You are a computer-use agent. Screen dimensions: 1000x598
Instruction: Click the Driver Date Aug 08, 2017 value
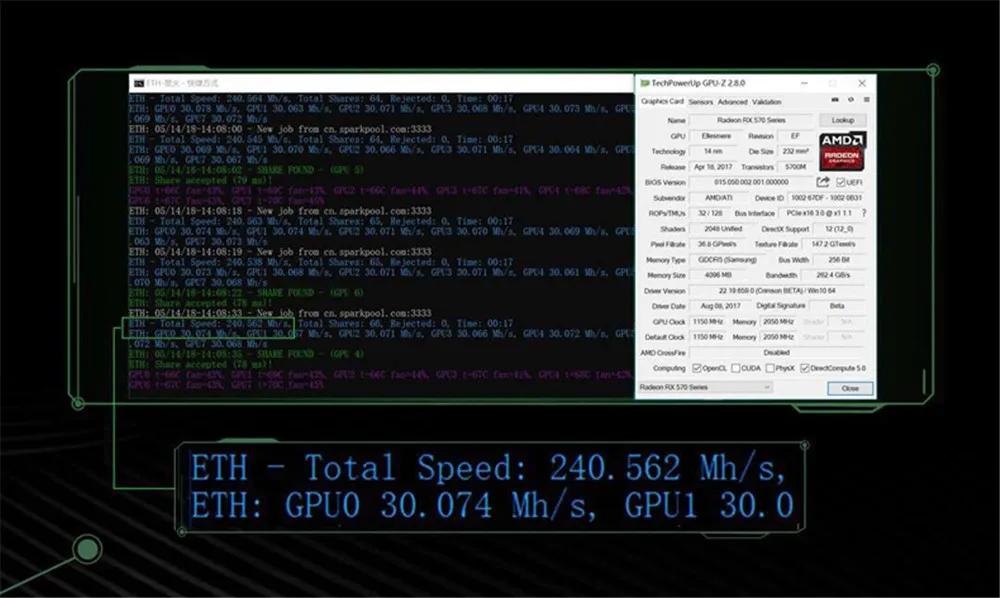point(721,306)
